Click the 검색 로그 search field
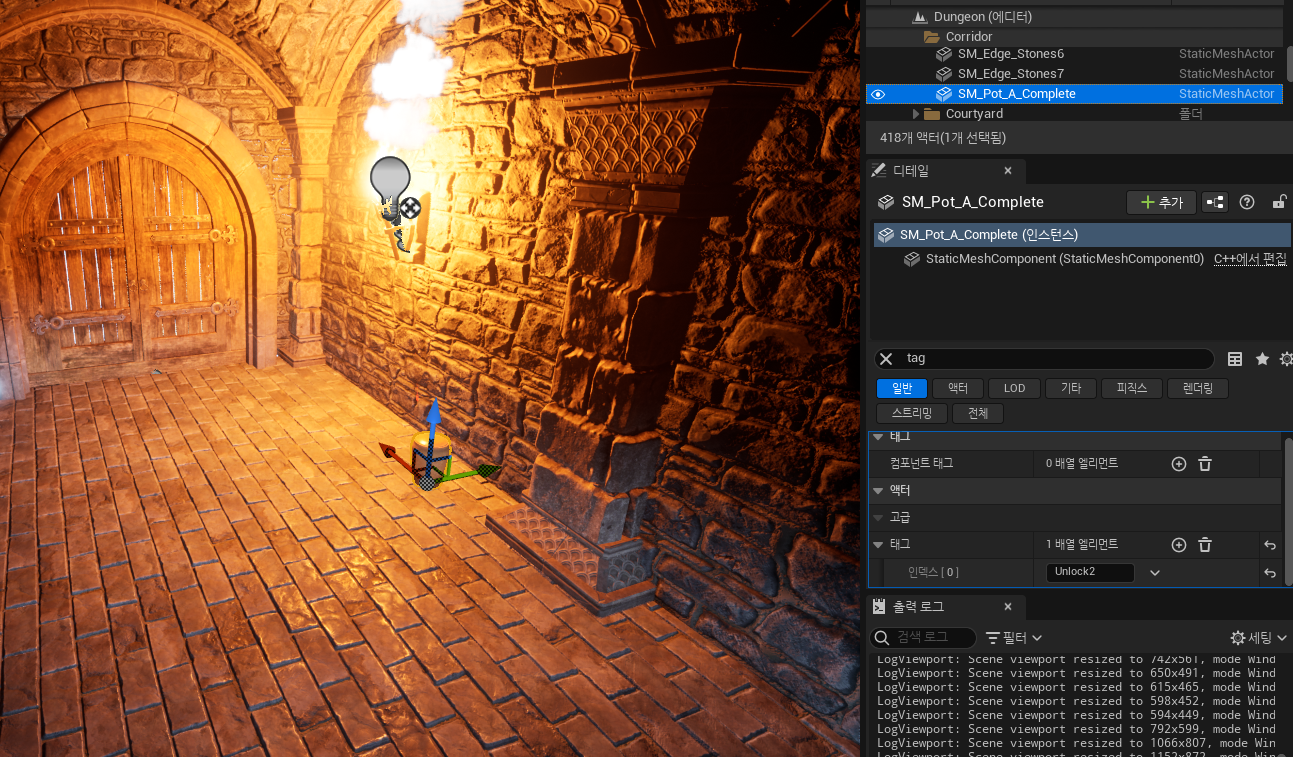The height and width of the screenshot is (757, 1293). [x=923, y=638]
